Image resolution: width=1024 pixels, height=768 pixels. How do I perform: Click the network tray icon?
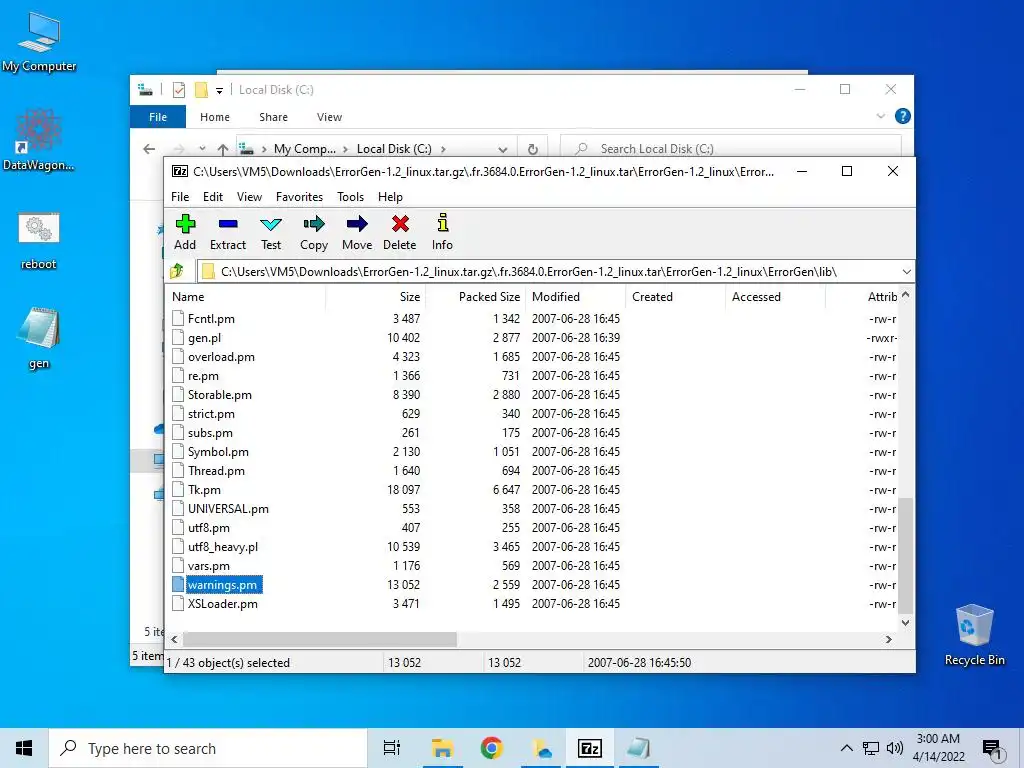[x=871, y=748]
